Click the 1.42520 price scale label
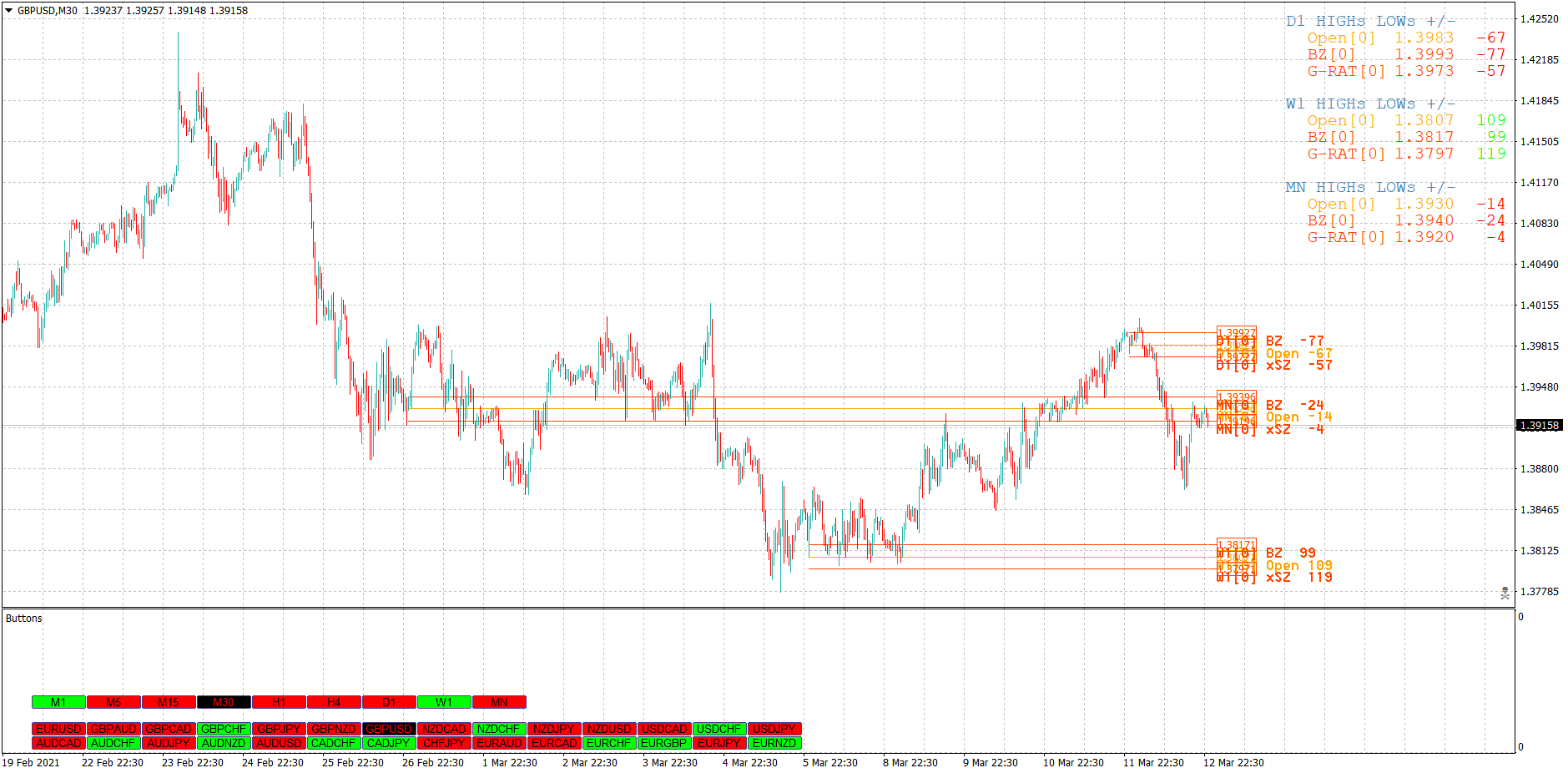Image resolution: width=1568 pixels, height=773 pixels. click(1540, 19)
